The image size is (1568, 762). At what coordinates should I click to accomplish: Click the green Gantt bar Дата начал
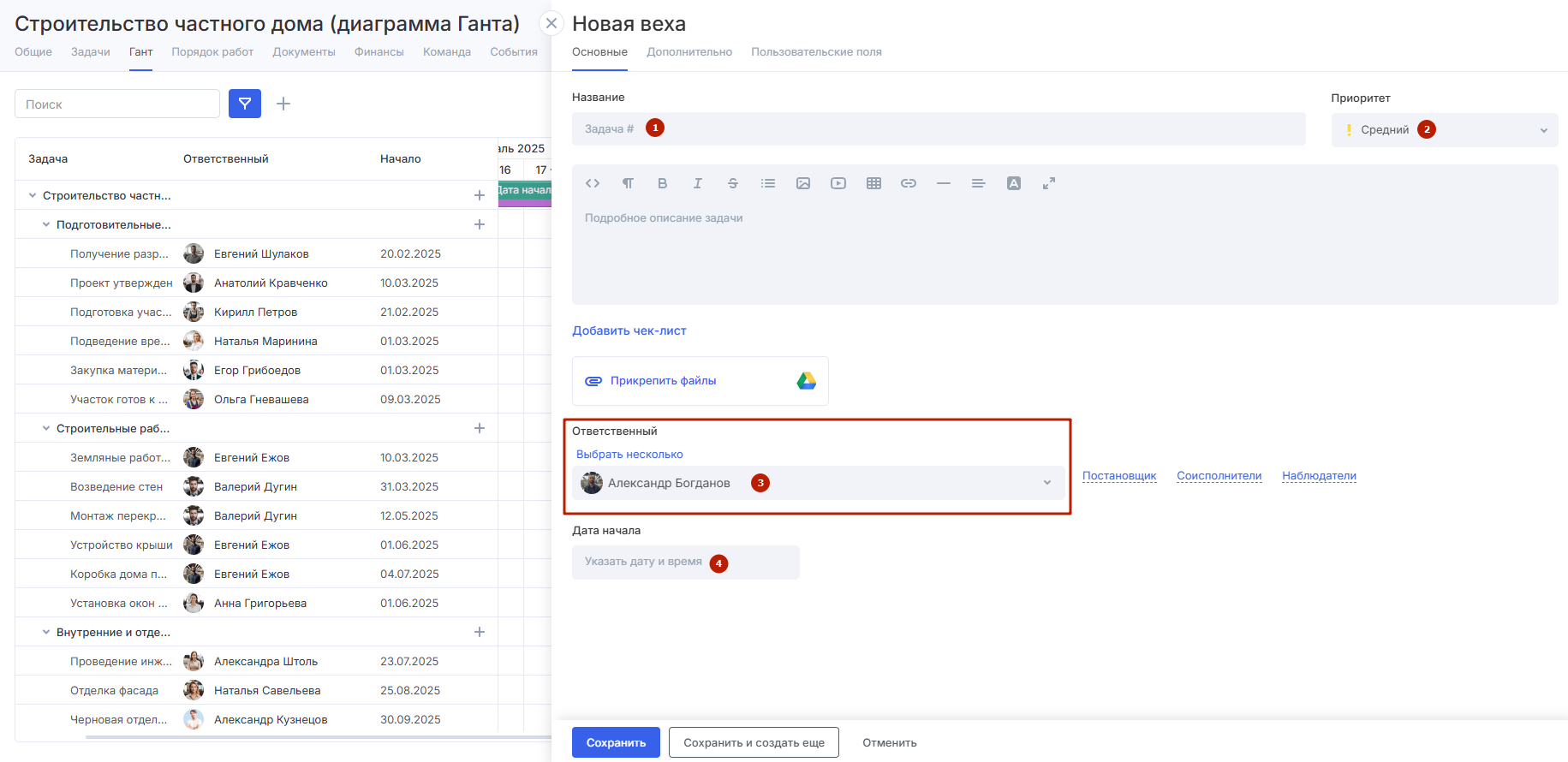(x=525, y=190)
